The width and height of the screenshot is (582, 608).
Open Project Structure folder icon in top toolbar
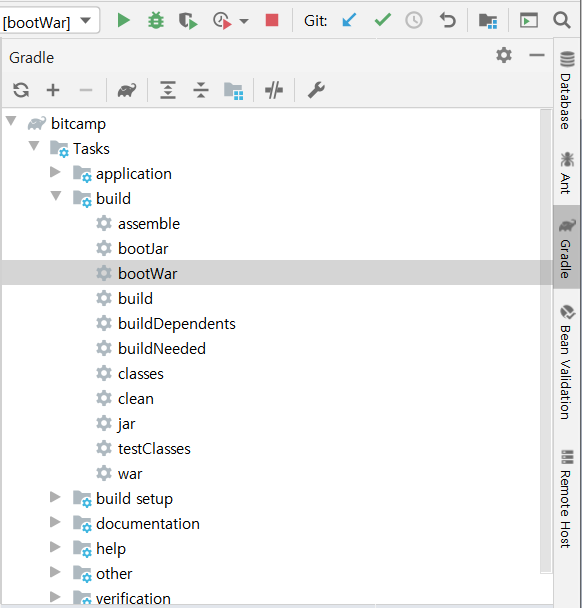(x=488, y=21)
